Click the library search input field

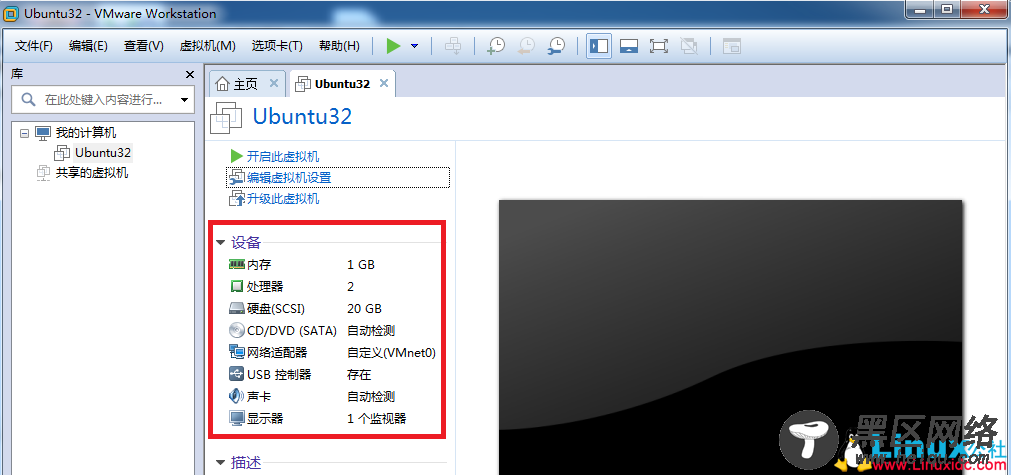pyautogui.click(x=103, y=100)
